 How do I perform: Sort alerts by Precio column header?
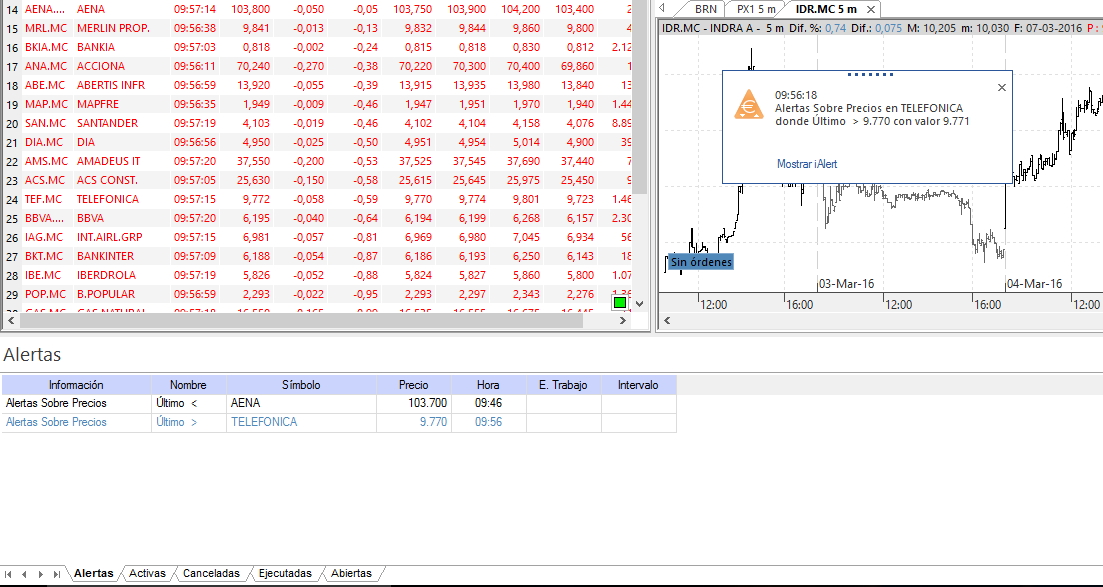(x=414, y=385)
